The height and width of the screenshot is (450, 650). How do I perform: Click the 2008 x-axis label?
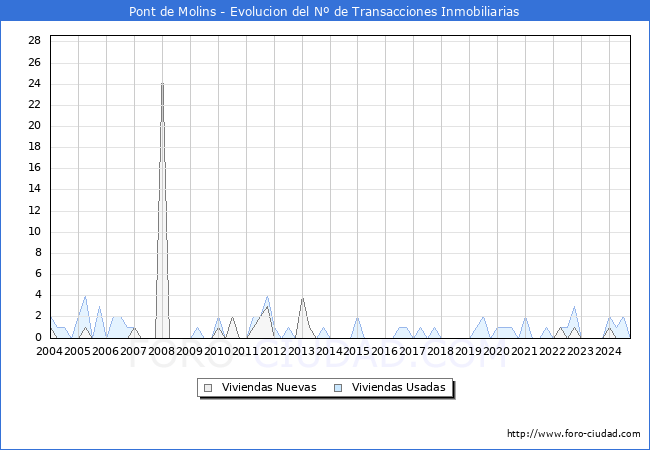(161, 351)
